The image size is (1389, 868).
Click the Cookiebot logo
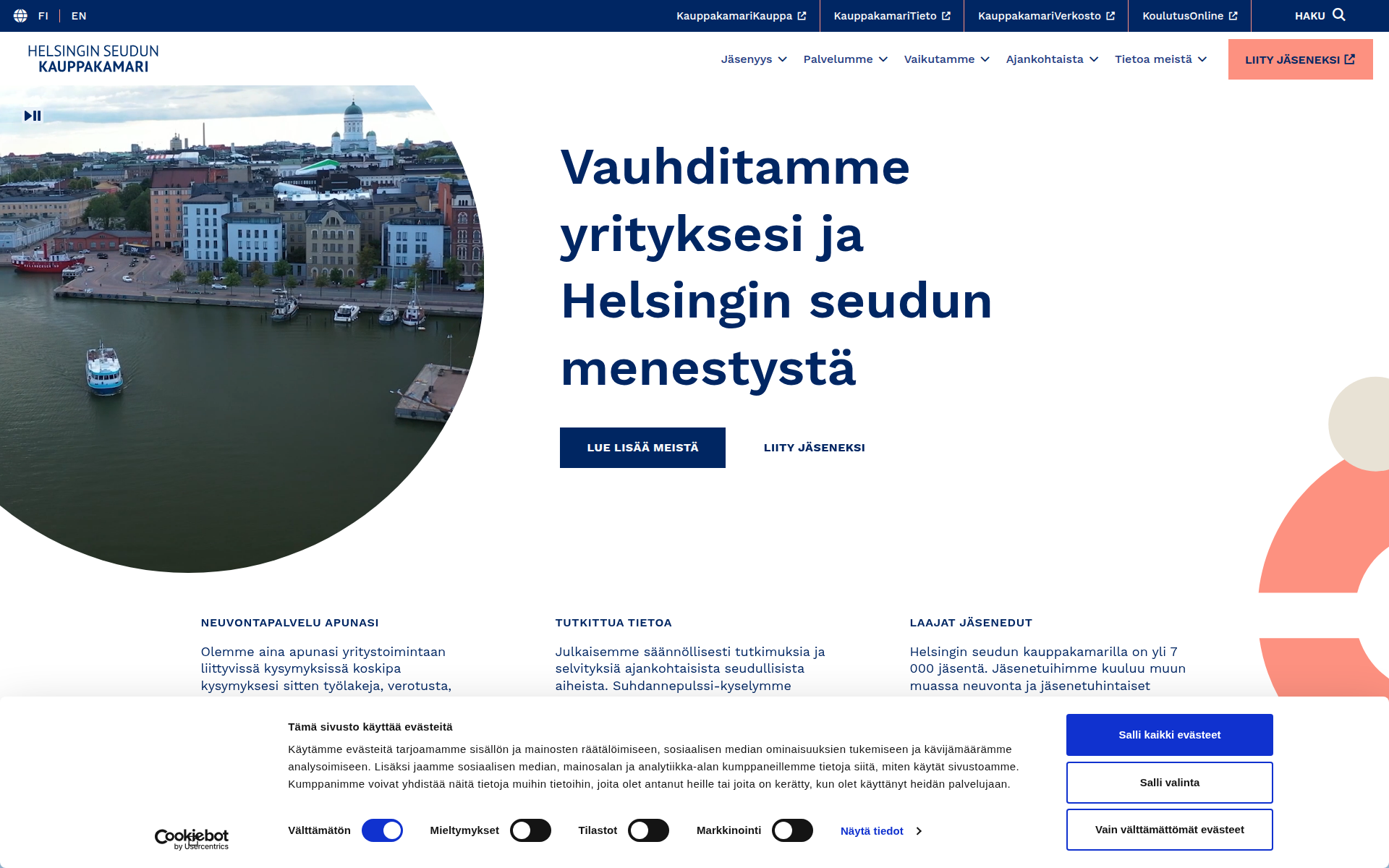(192, 839)
